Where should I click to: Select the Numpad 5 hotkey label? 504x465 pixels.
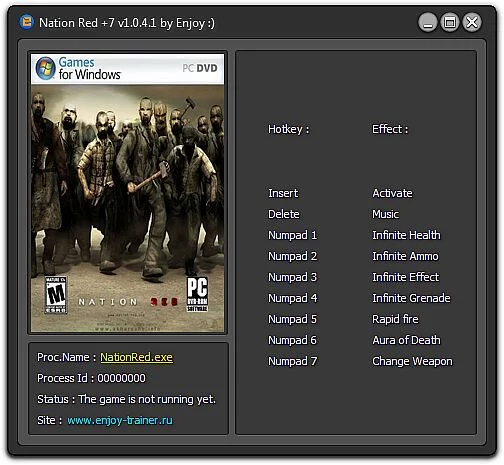(292, 319)
